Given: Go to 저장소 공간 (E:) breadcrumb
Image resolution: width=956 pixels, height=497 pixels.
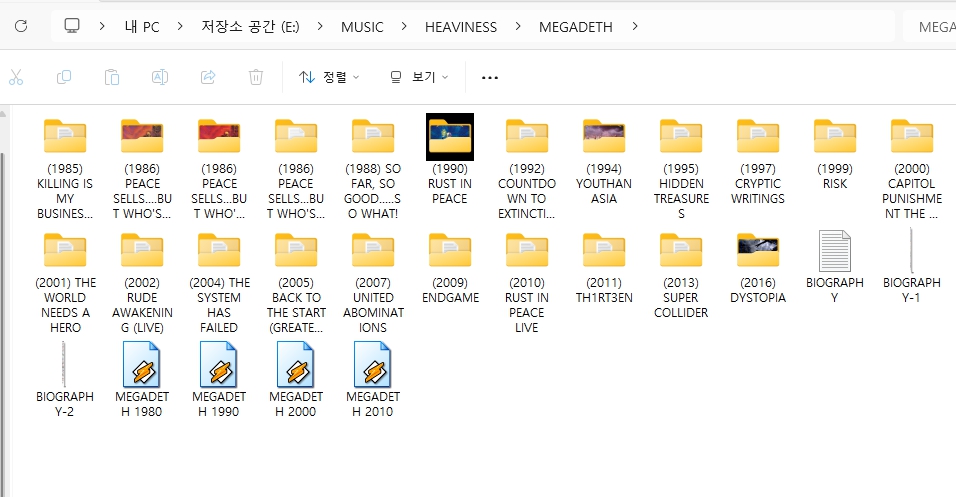Looking at the screenshot, I should (250, 26).
